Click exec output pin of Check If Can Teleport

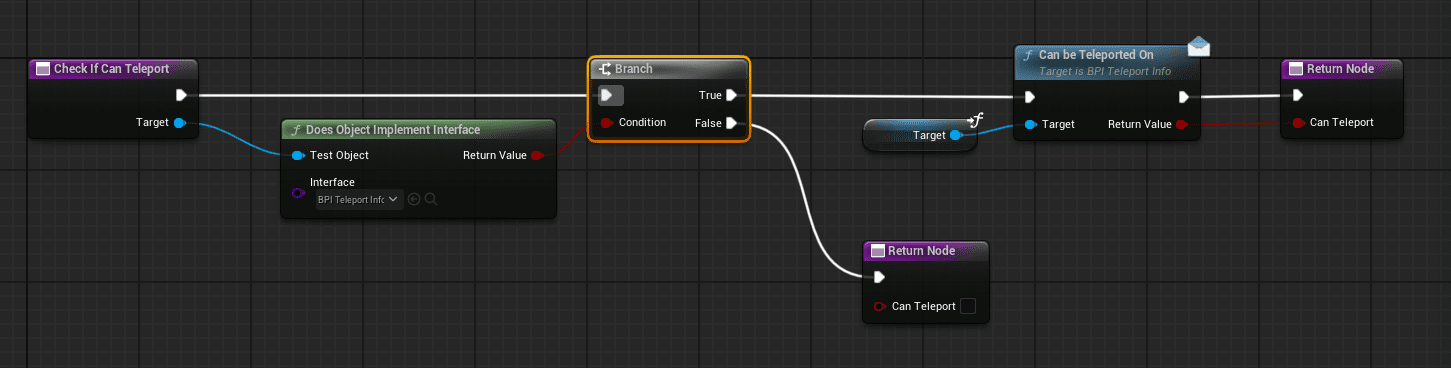point(181,96)
